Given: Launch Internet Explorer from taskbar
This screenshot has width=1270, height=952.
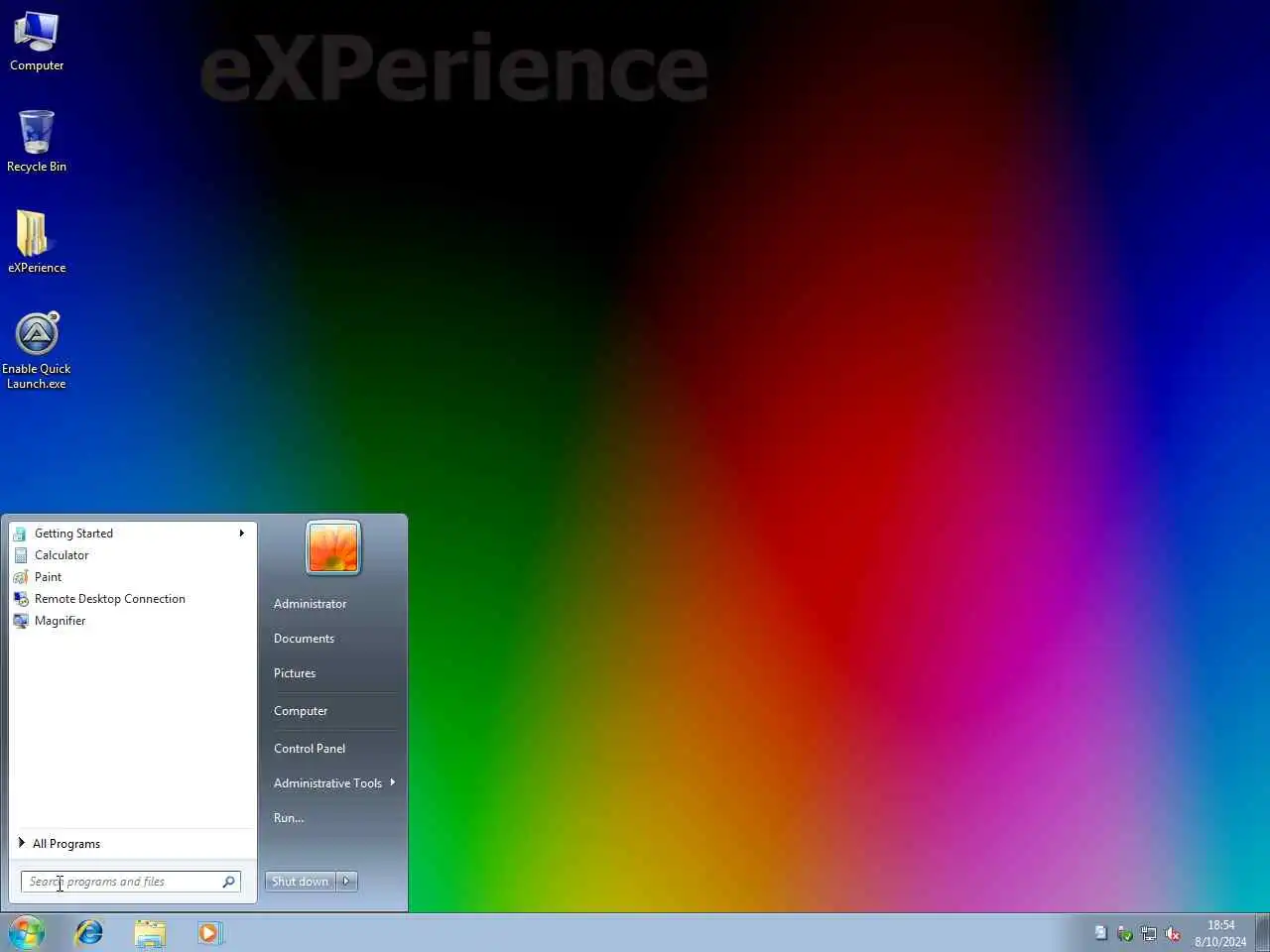Looking at the screenshot, I should coord(89,933).
